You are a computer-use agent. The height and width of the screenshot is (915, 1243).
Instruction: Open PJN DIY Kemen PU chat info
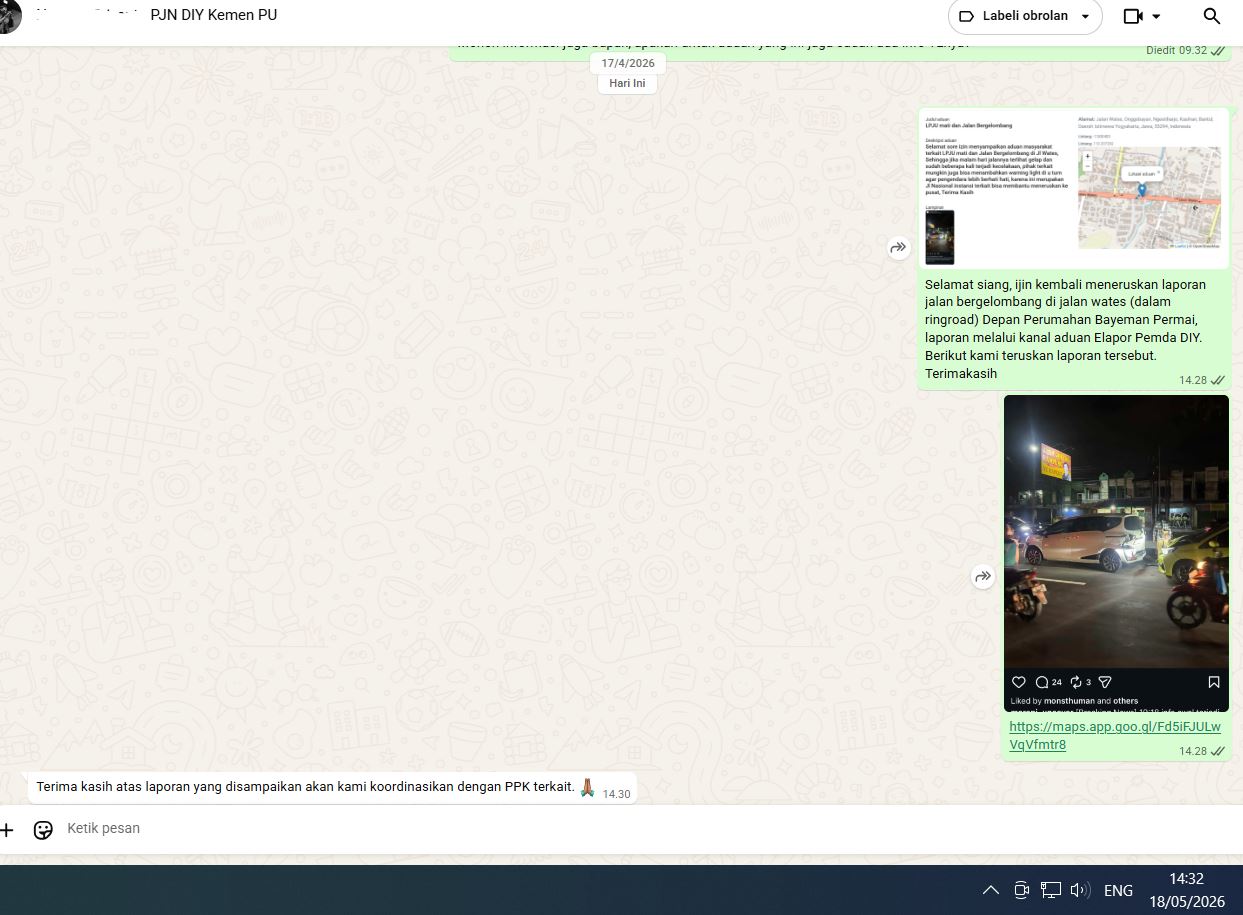tap(214, 15)
